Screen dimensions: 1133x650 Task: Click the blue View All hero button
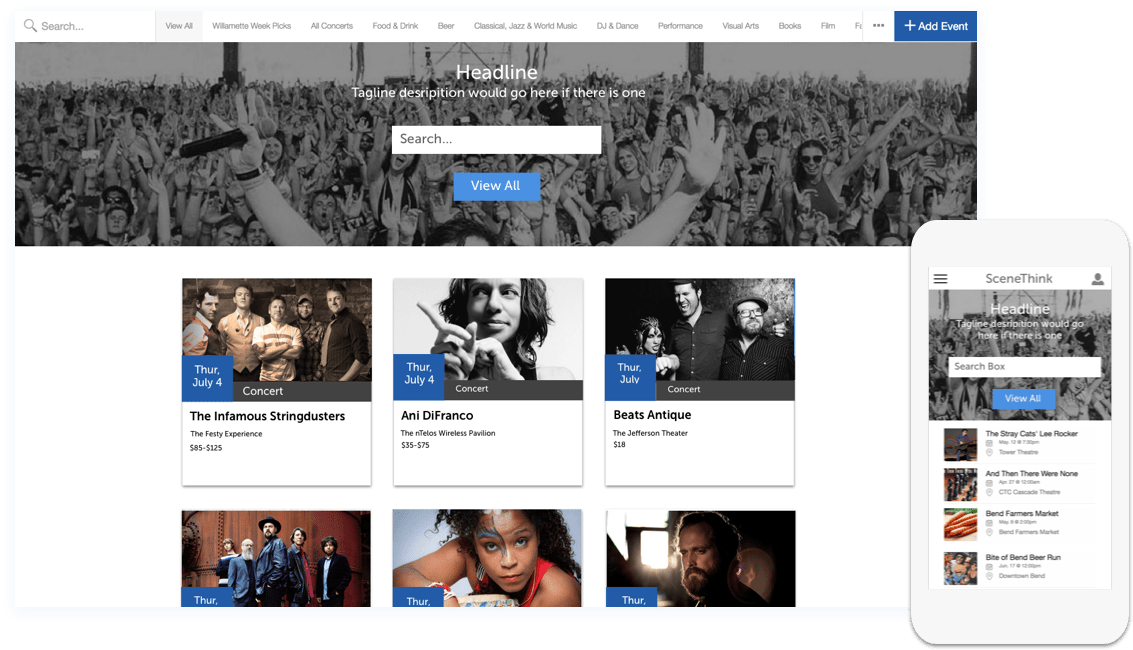[496, 186]
